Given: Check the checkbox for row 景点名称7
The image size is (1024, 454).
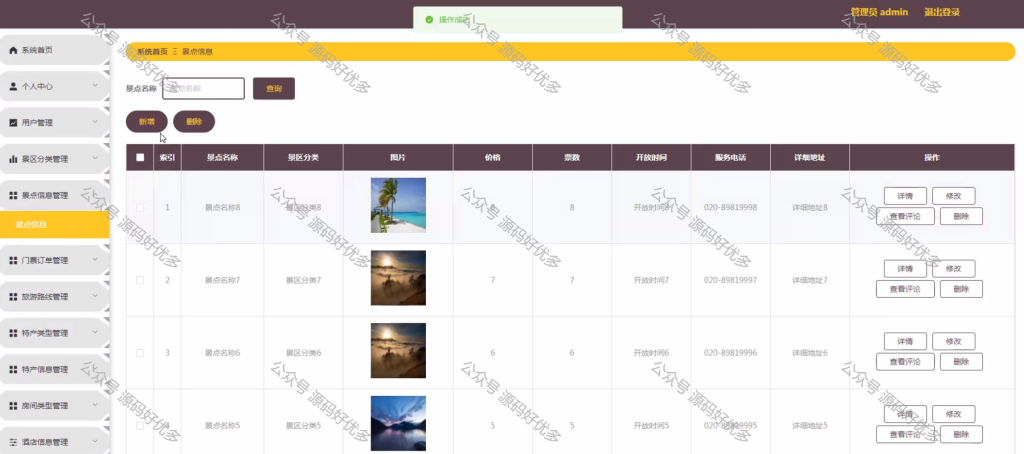Looking at the screenshot, I should tap(140, 280).
